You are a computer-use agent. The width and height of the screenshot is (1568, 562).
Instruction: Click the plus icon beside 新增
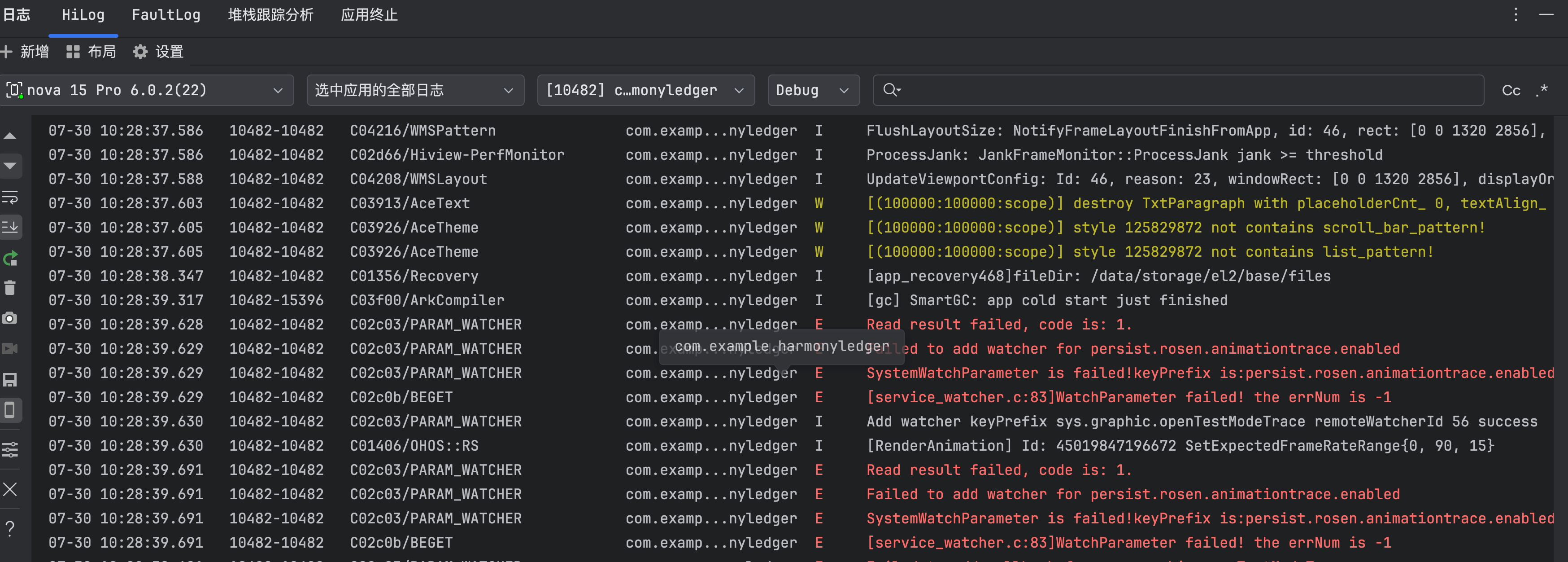(x=7, y=52)
